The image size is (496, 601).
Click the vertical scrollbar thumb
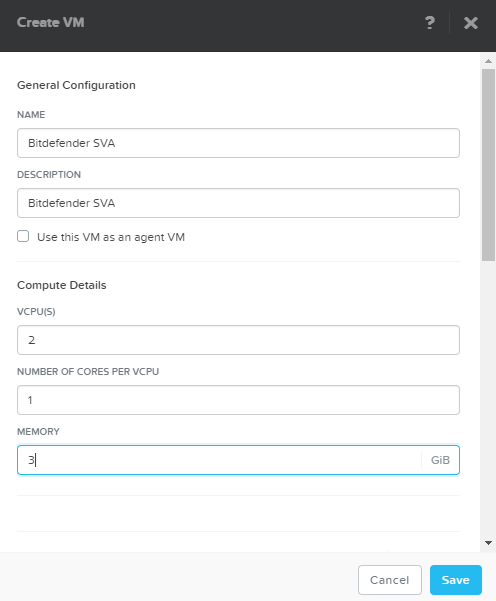pyautogui.click(x=488, y=165)
